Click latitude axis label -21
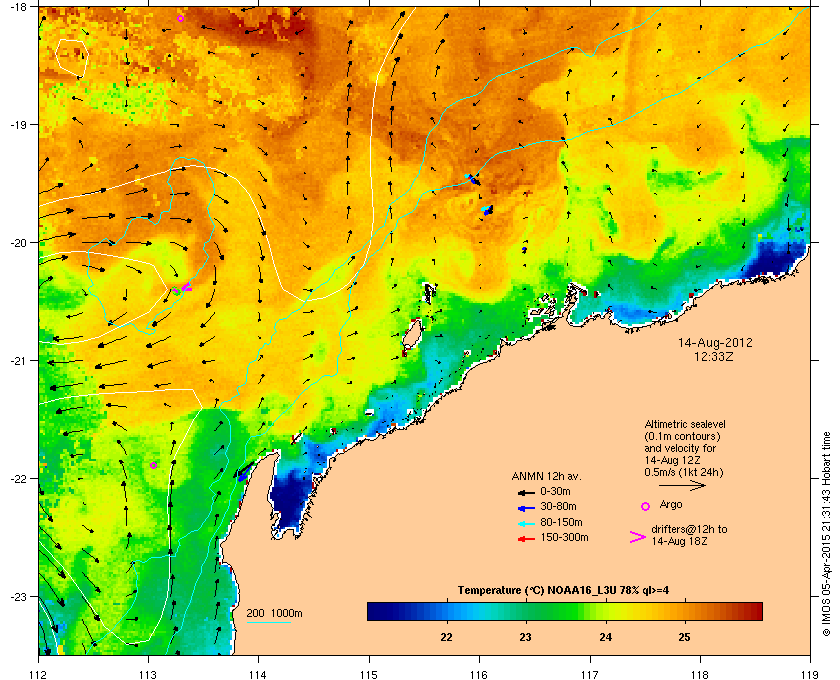Image resolution: width=840 pixels, height=680 pixels. click(x=17, y=361)
